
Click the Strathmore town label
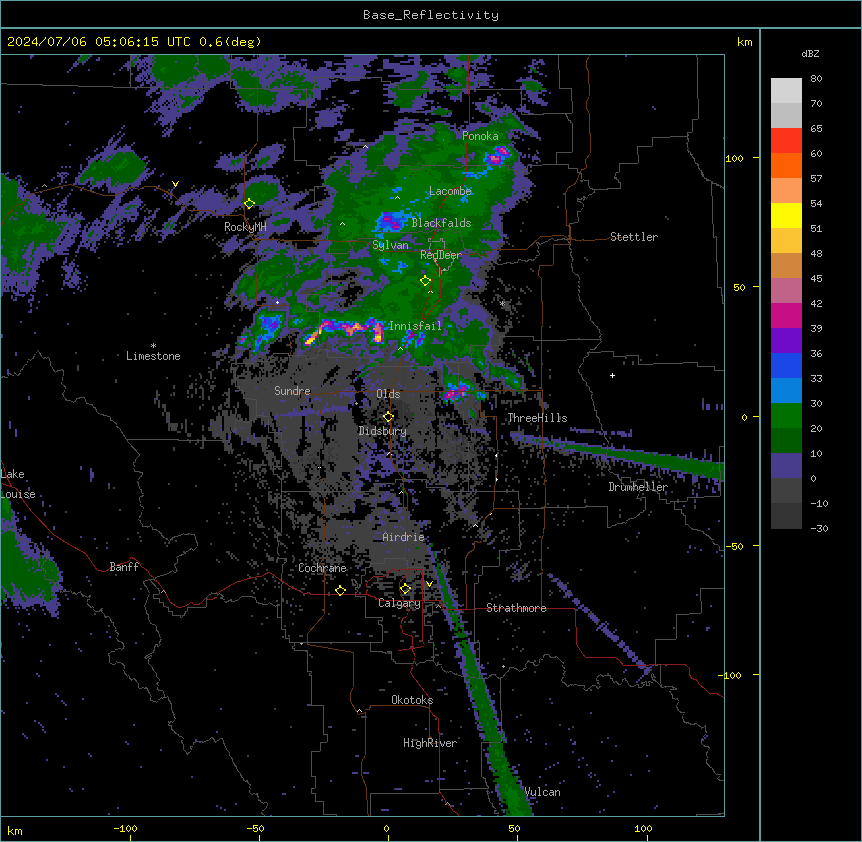[516, 608]
